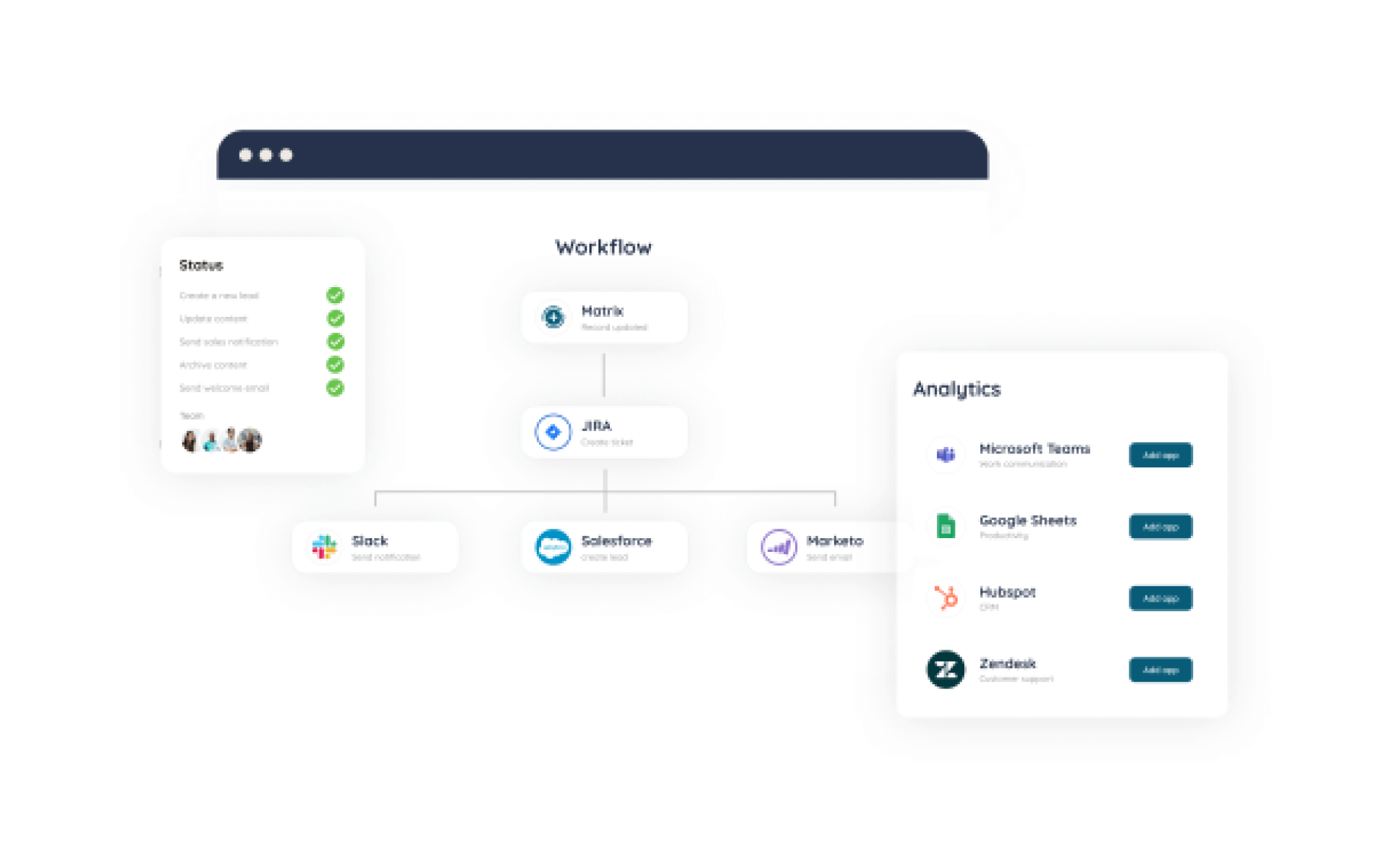Screen dimensions: 1389x868
Task: Click the Microsoft Teams name text
Action: 1035,448
